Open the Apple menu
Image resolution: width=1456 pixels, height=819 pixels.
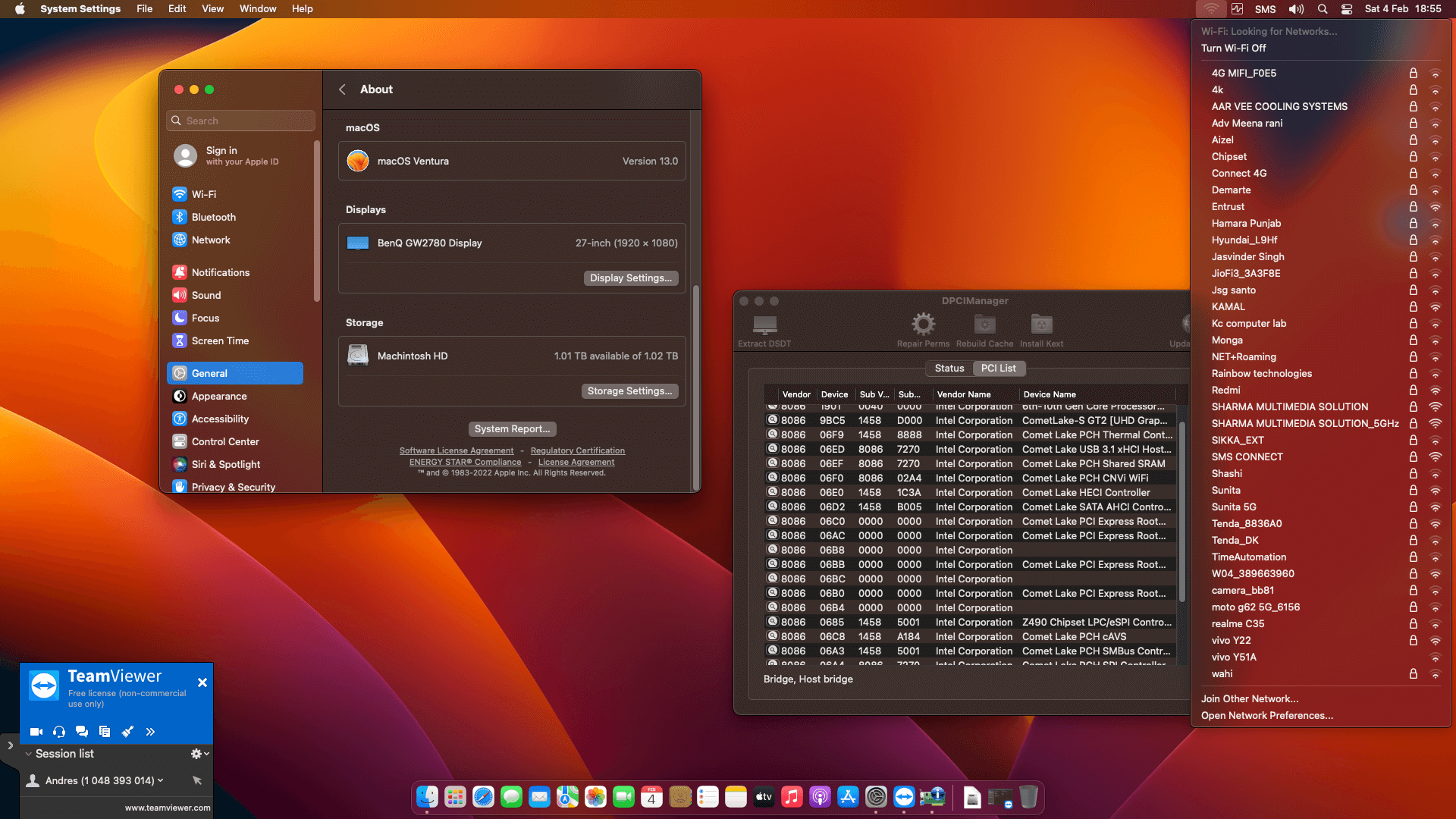(x=20, y=9)
